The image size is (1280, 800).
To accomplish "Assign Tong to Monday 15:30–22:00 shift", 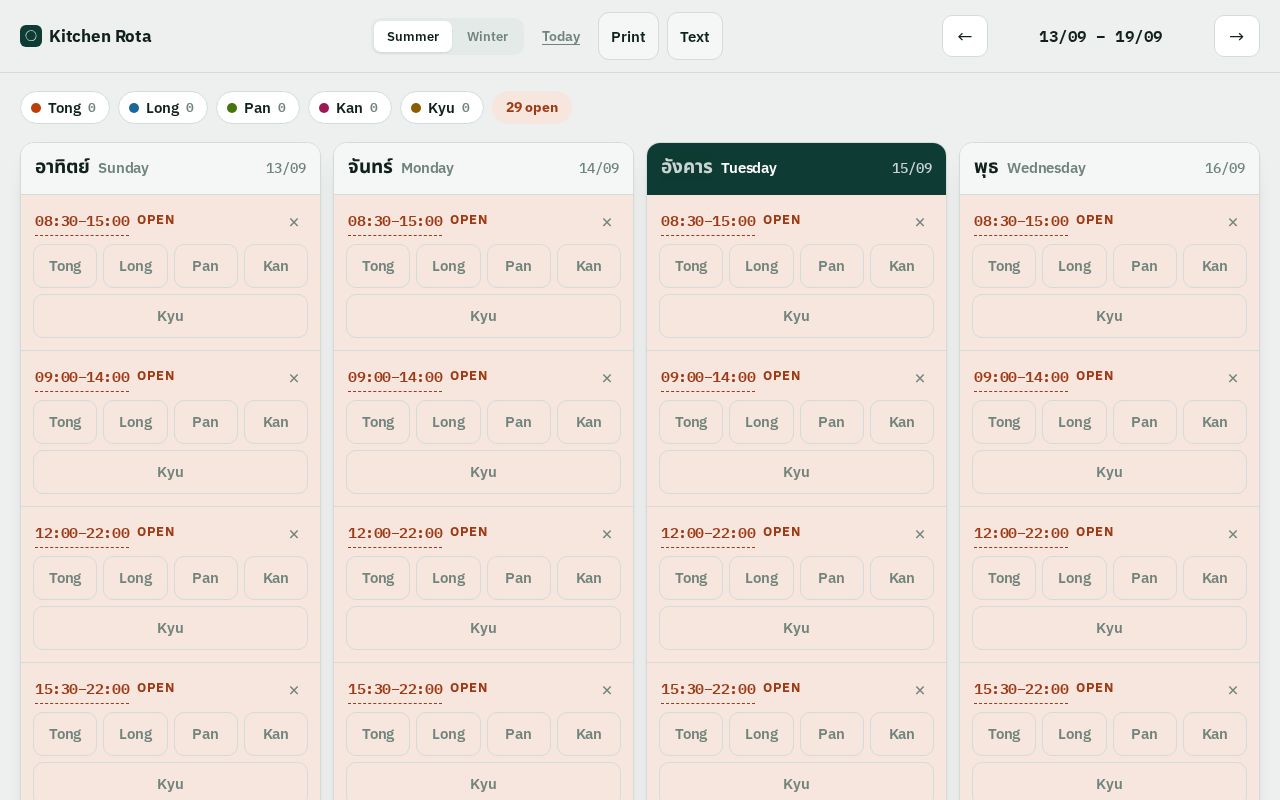I will 378,734.
